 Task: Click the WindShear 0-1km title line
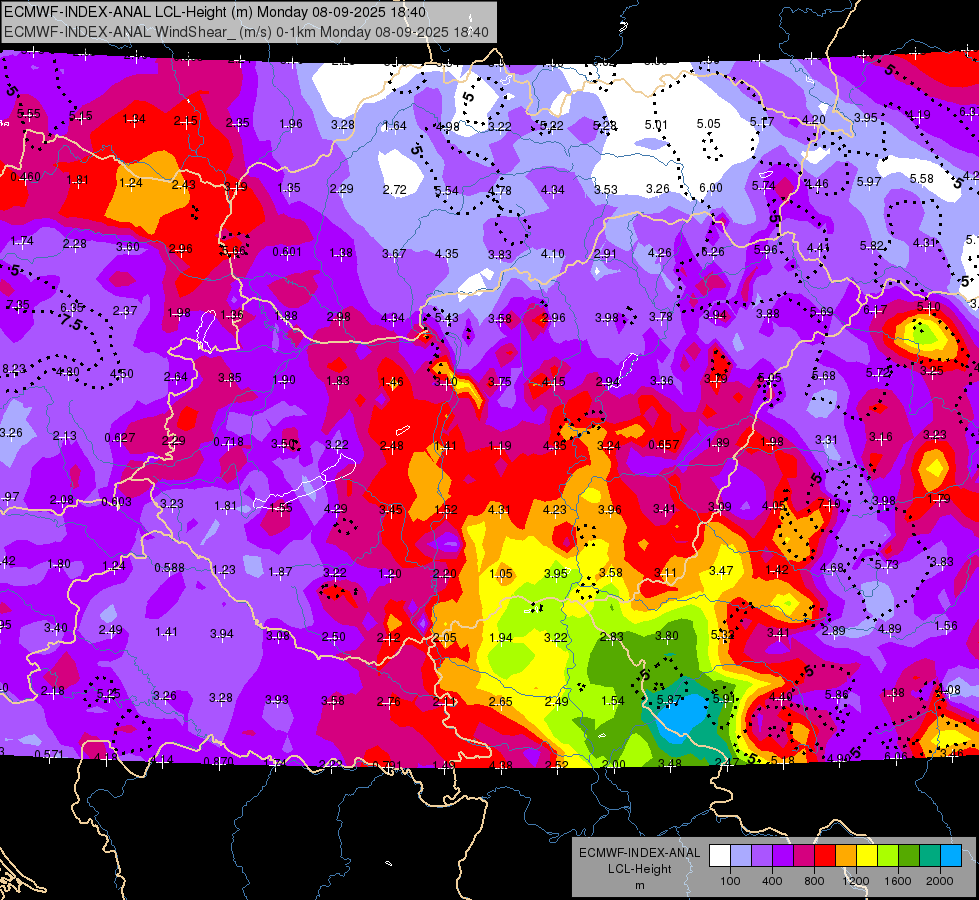[x=246, y=32]
